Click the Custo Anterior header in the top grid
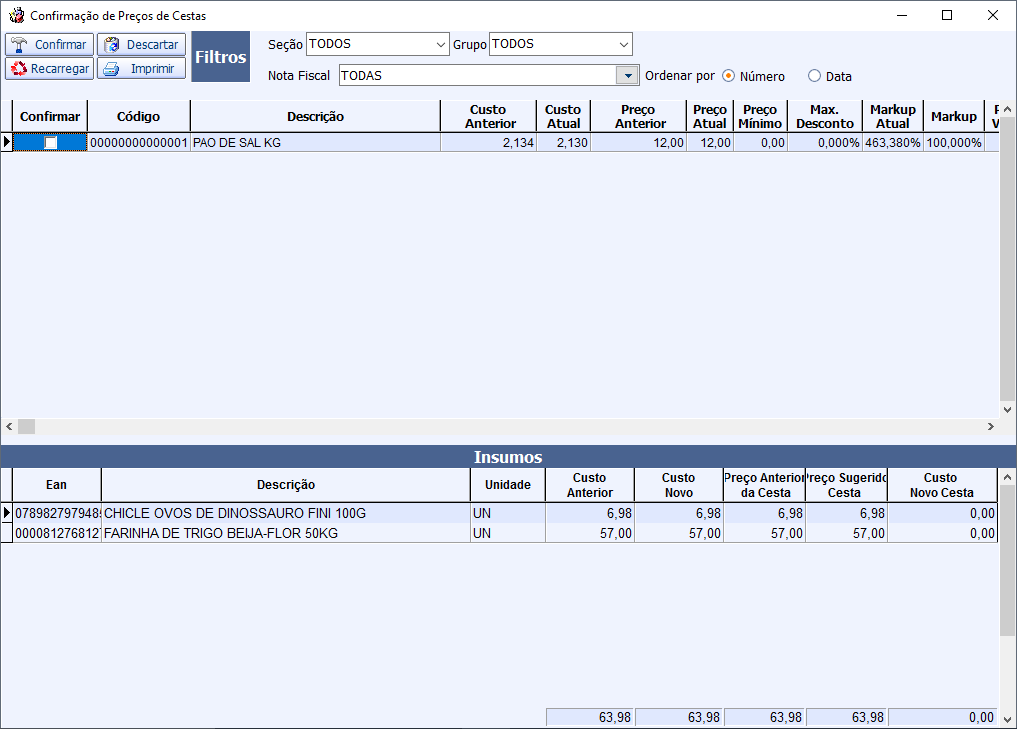1017x729 pixels. point(489,117)
